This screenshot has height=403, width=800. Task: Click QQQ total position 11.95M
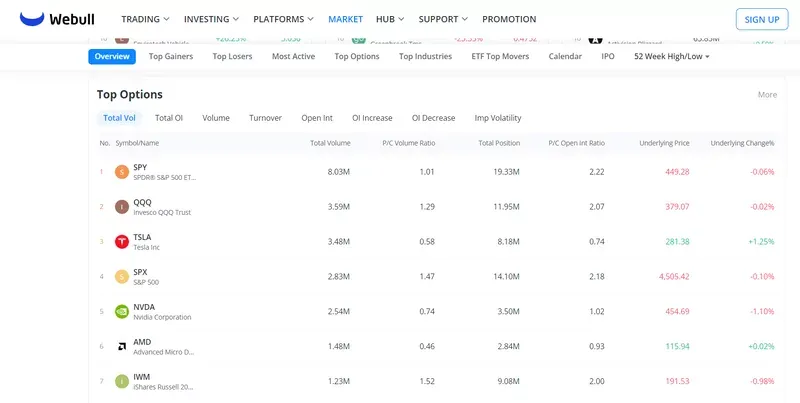coord(506,207)
